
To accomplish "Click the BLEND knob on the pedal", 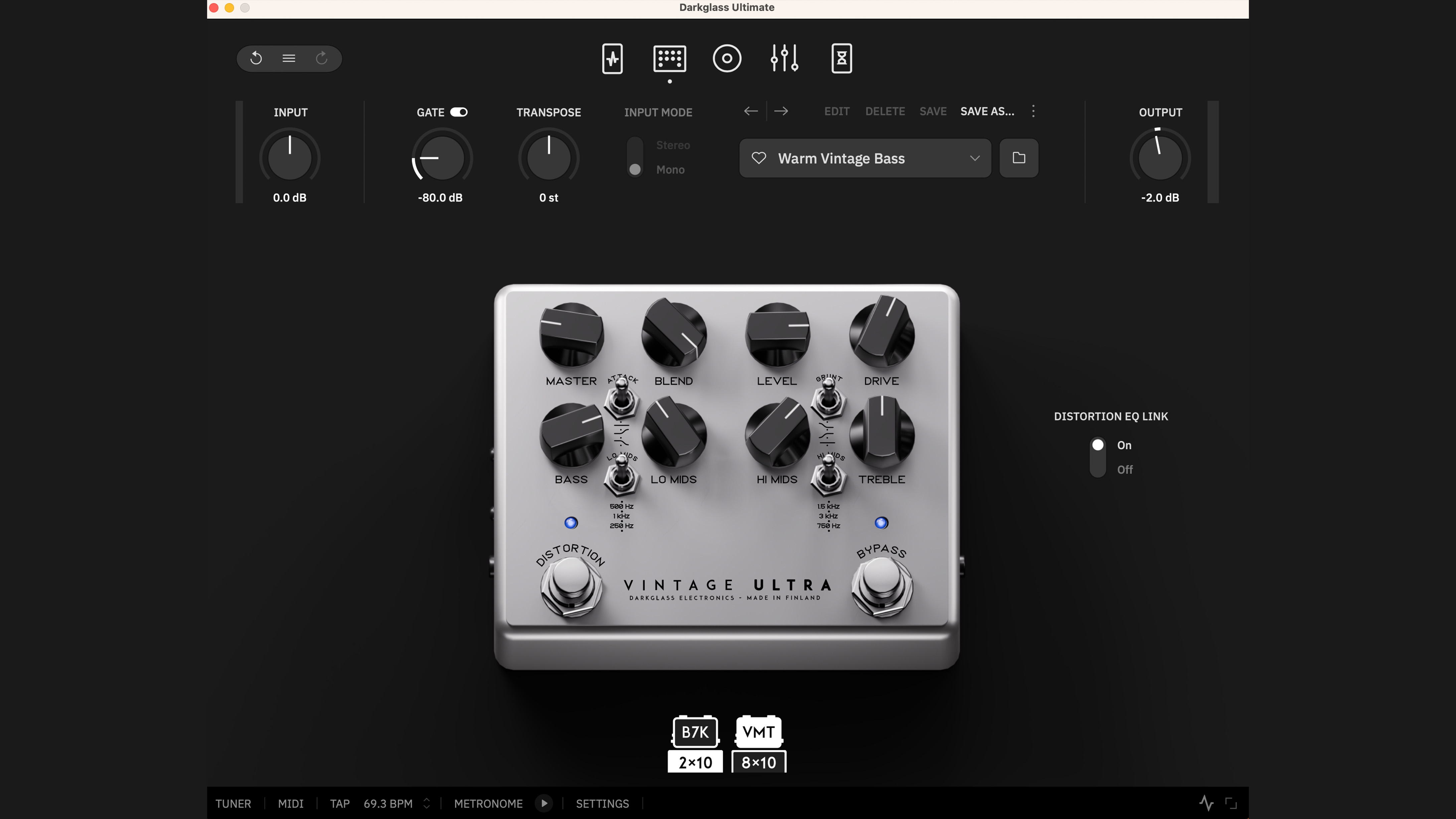I will coord(674,333).
